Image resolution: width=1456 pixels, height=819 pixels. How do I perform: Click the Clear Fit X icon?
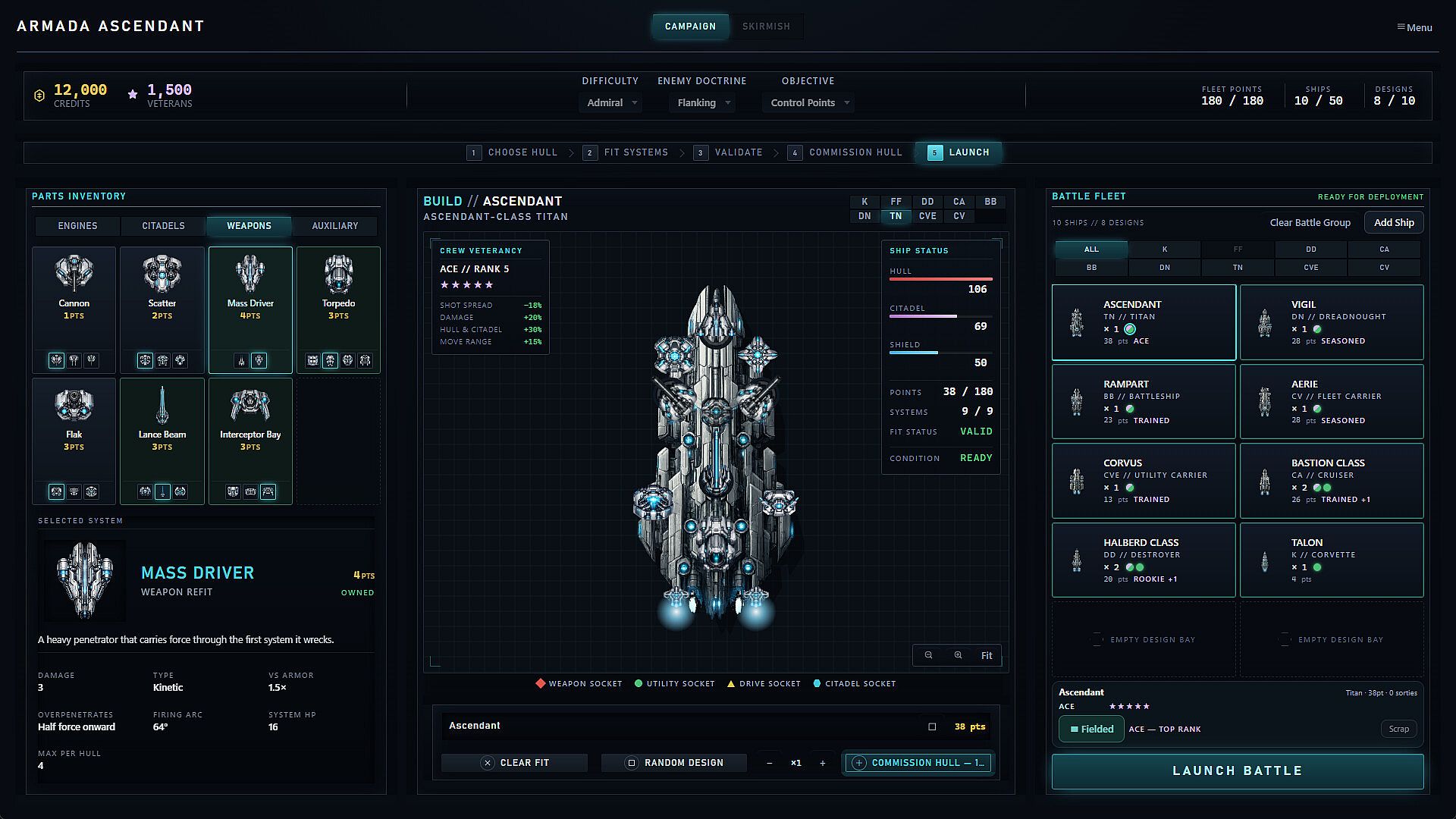point(488,763)
